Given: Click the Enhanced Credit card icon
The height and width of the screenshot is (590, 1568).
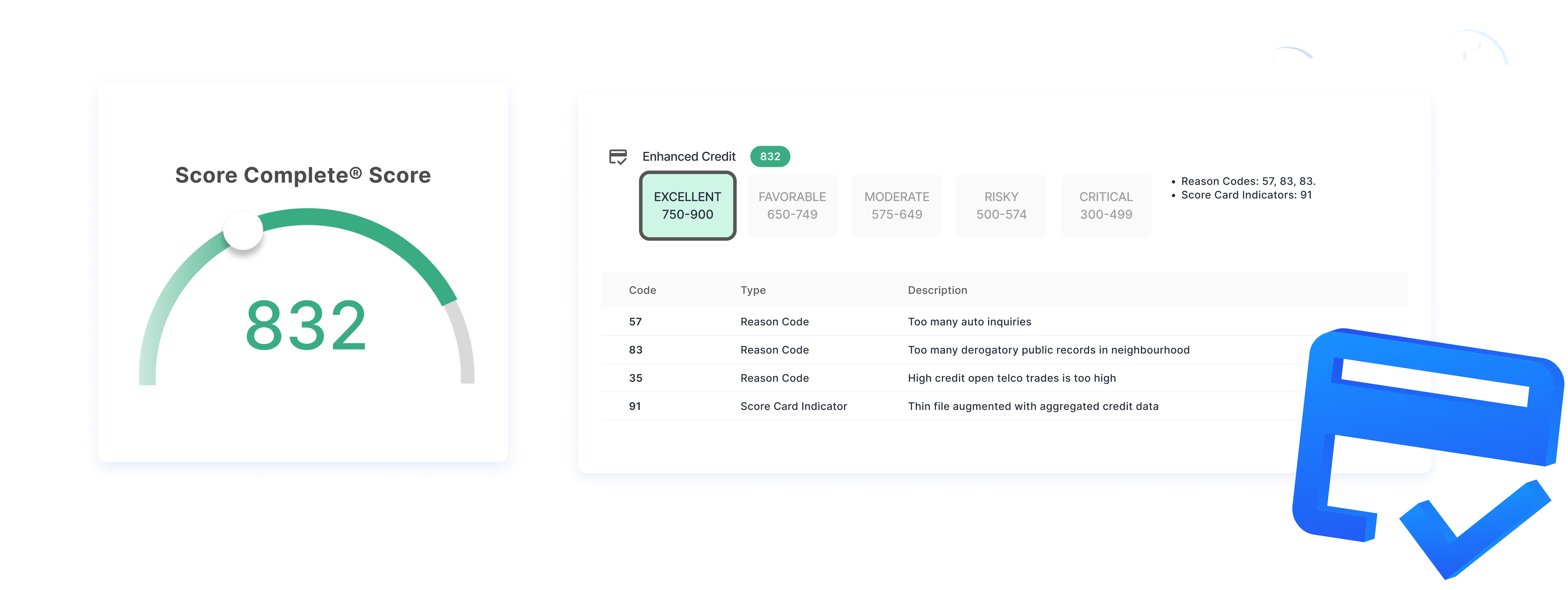Looking at the screenshot, I should (618, 157).
